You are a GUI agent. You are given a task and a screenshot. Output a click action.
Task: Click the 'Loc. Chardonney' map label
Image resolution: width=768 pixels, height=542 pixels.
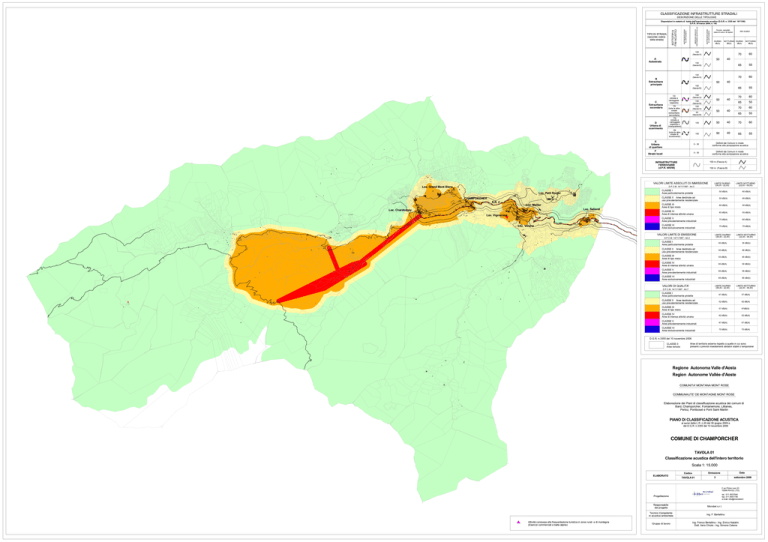pos(399,210)
